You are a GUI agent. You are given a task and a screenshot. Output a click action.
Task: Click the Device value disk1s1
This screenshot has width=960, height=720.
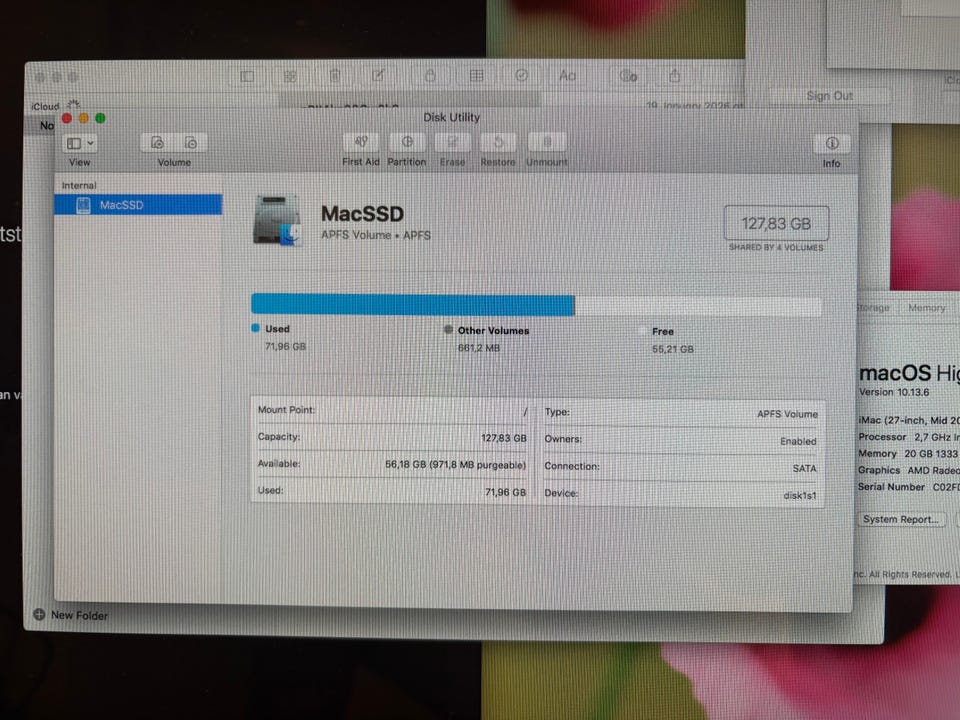[x=800, y=495]
